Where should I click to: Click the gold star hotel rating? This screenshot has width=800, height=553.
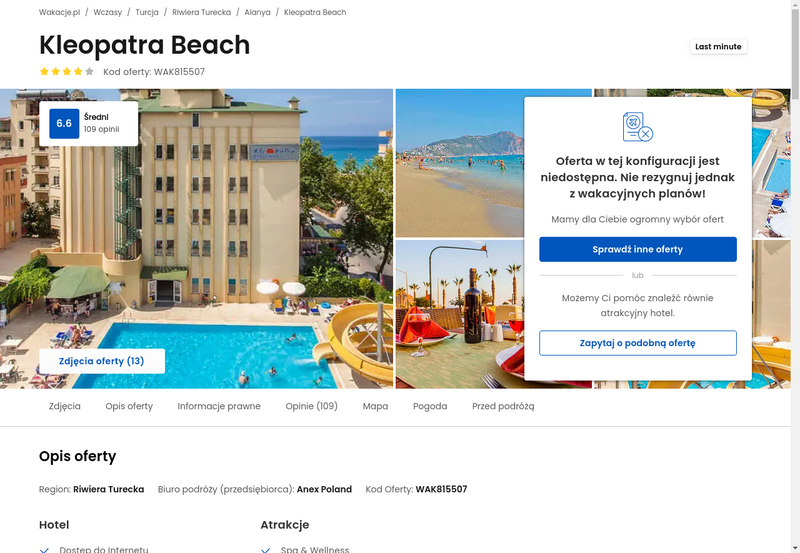coord(67,71)
